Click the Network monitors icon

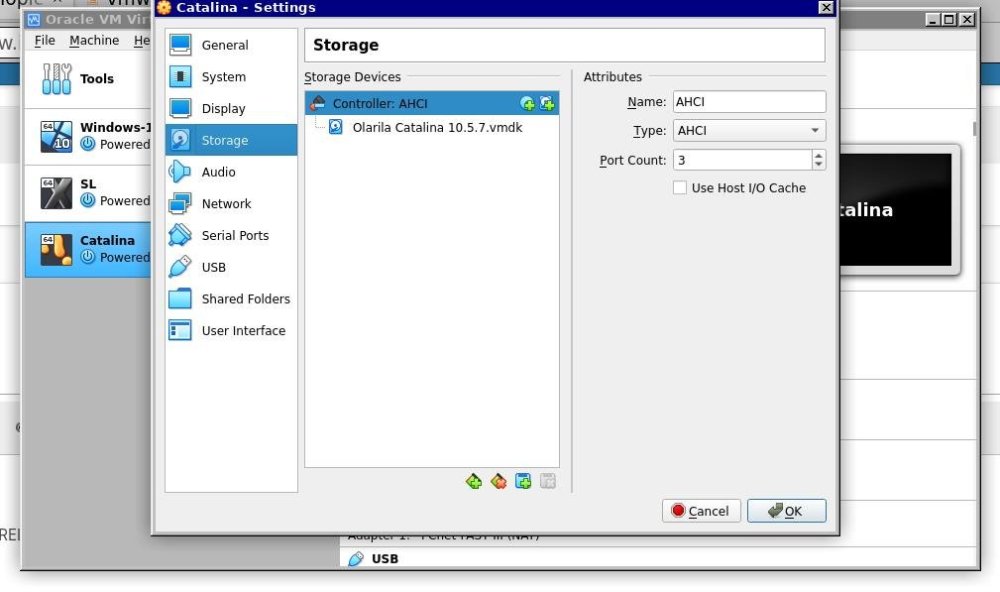point(180,204)
